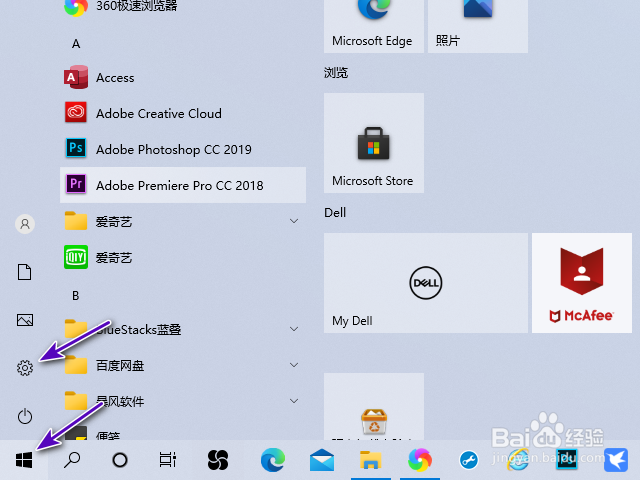Open the yellow 爱奇艺 folder entry

pyautogui.click(x=183, y=222)
